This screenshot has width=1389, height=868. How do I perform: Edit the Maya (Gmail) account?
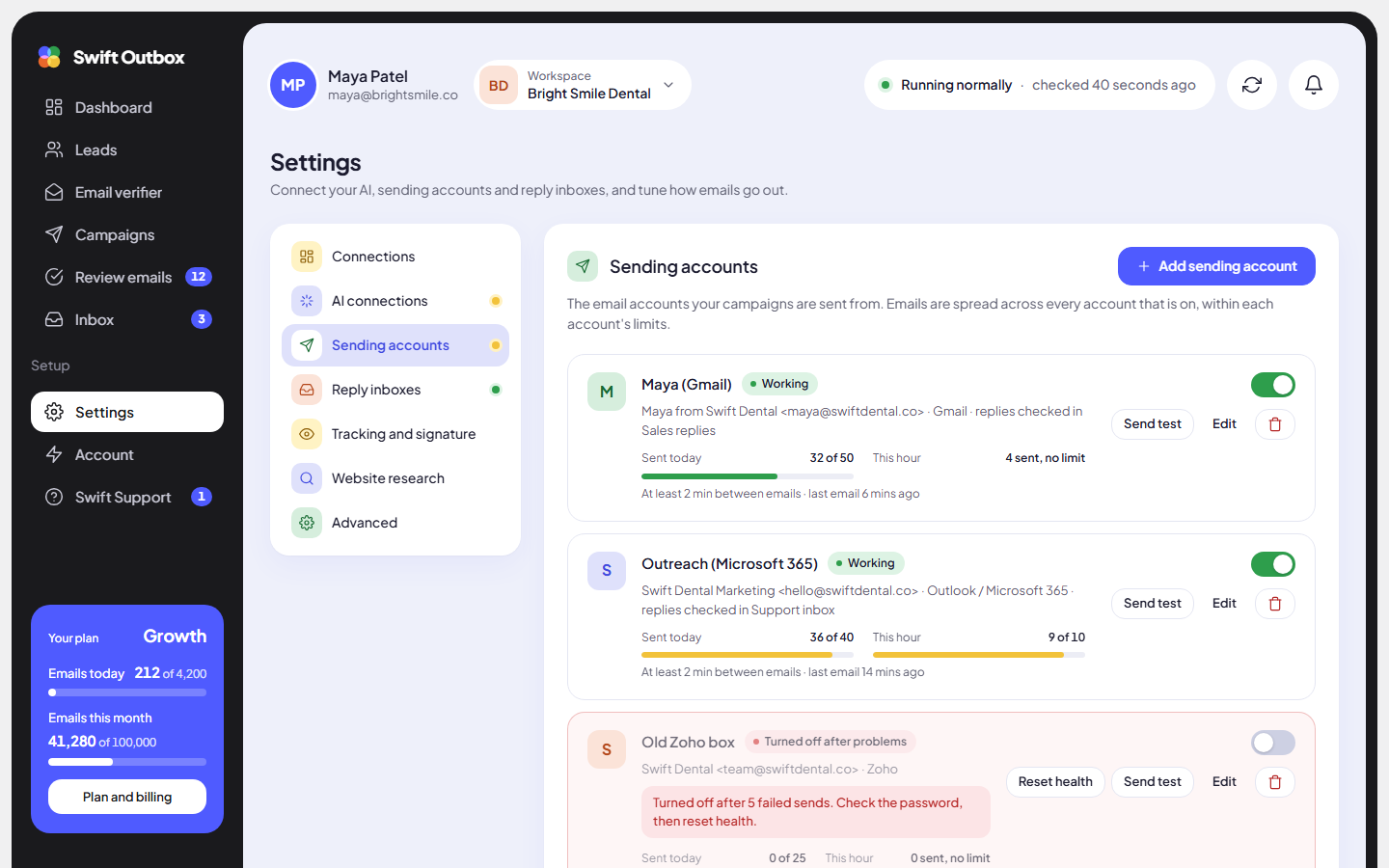[1224, 424]
